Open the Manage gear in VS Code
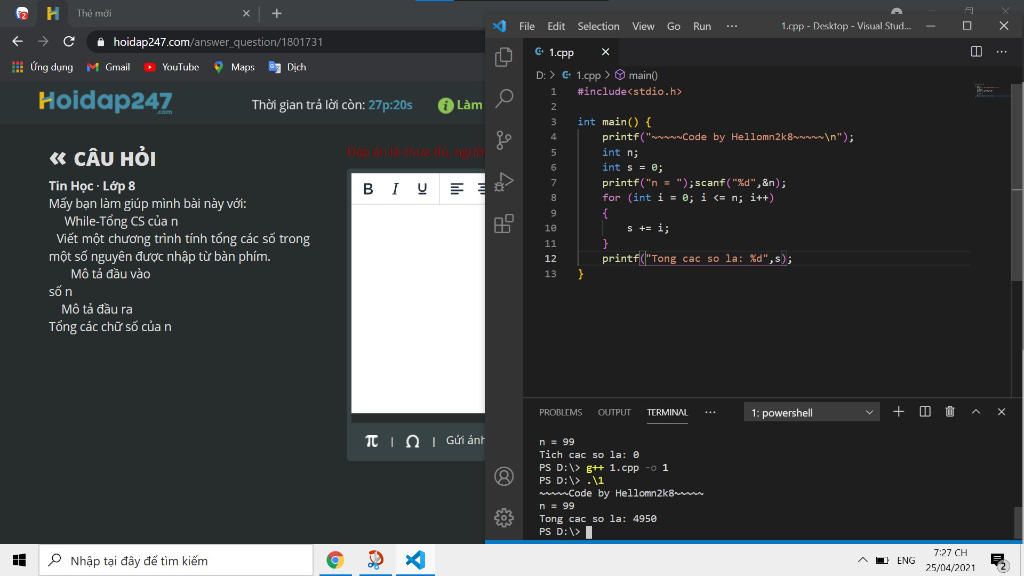1024x576 pixels. pyautogui.click(x=504, y=517)
